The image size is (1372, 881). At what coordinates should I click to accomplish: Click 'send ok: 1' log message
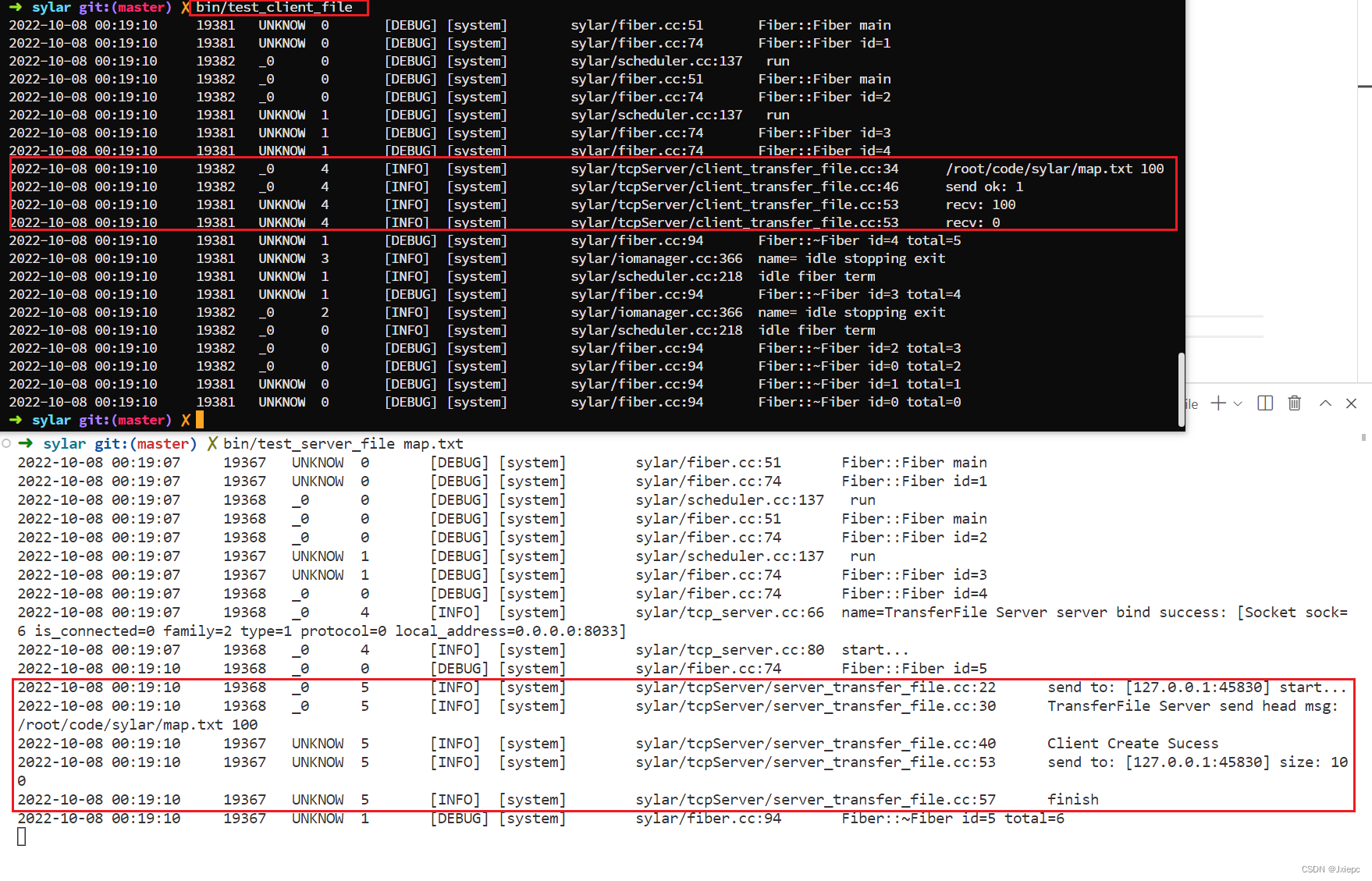984,187
